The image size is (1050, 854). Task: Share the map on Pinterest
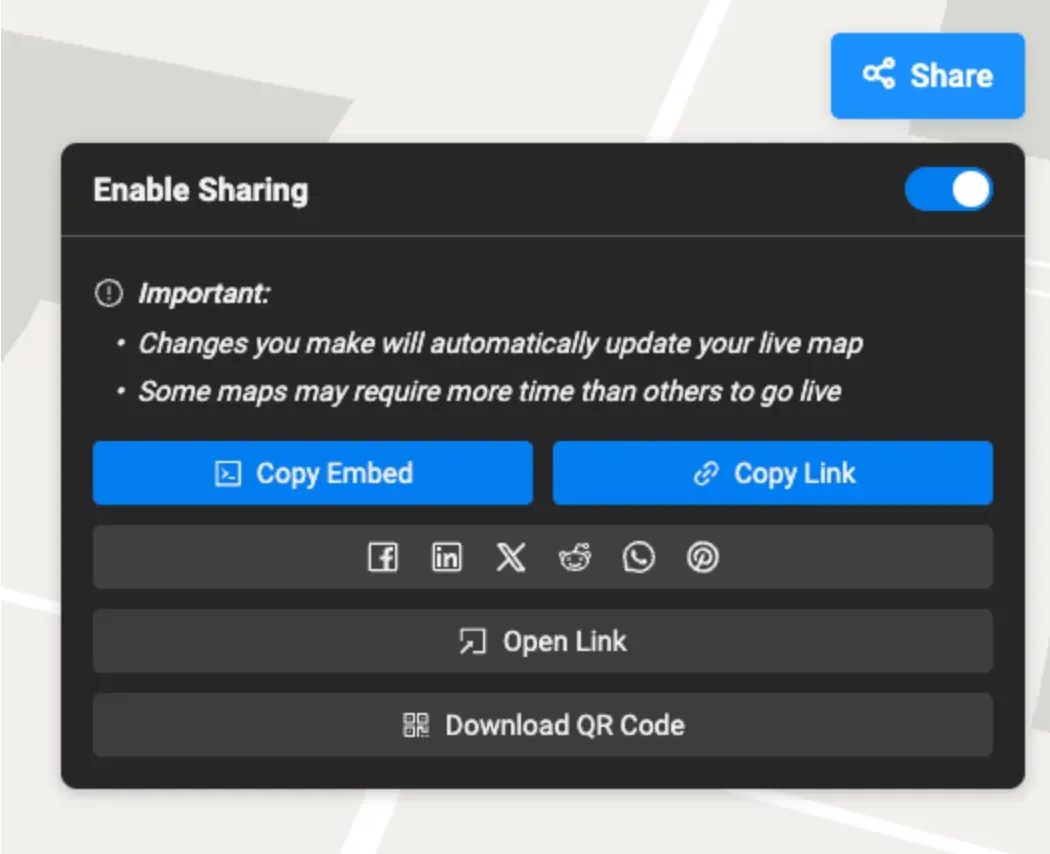[703, 557]
